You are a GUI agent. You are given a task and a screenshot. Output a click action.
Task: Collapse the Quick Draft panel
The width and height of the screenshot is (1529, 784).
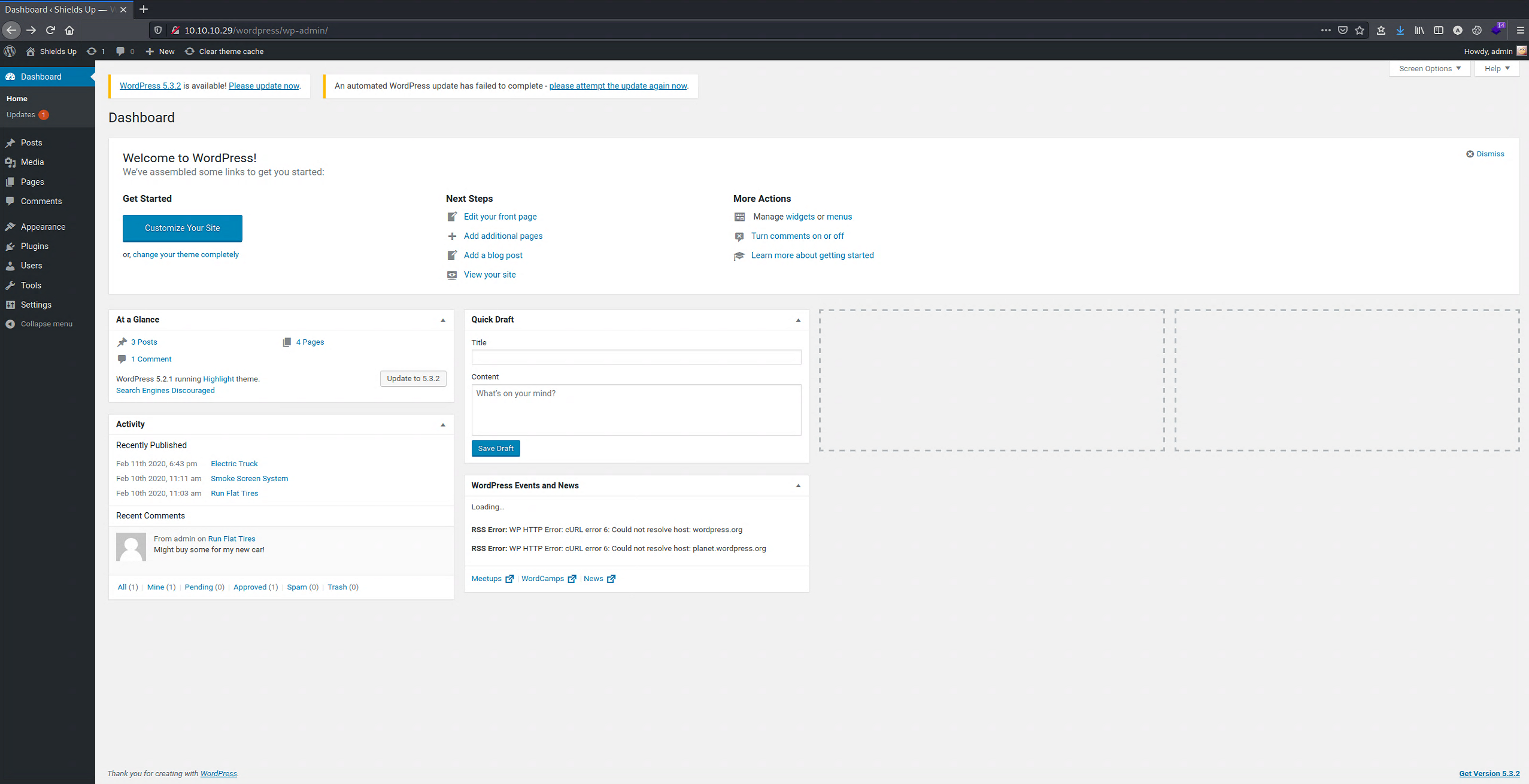click(797, 320)
